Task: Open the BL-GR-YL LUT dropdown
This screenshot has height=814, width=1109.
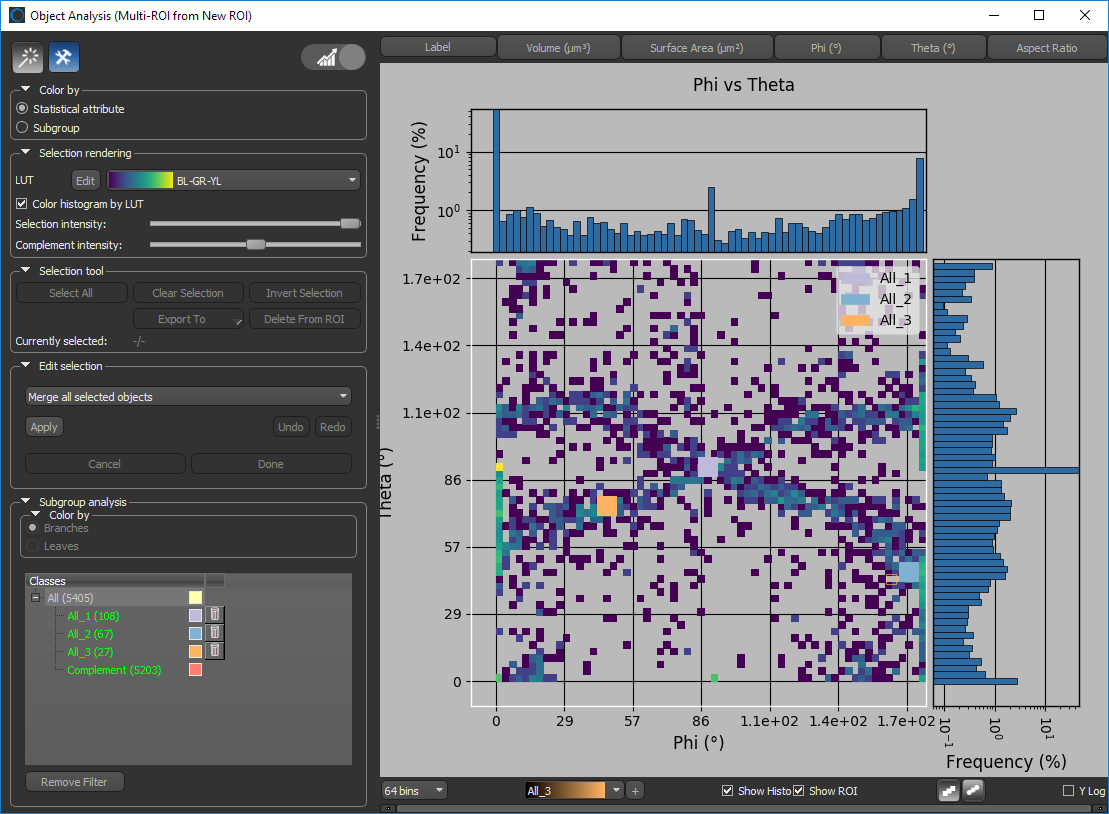Action: point(233,181)
